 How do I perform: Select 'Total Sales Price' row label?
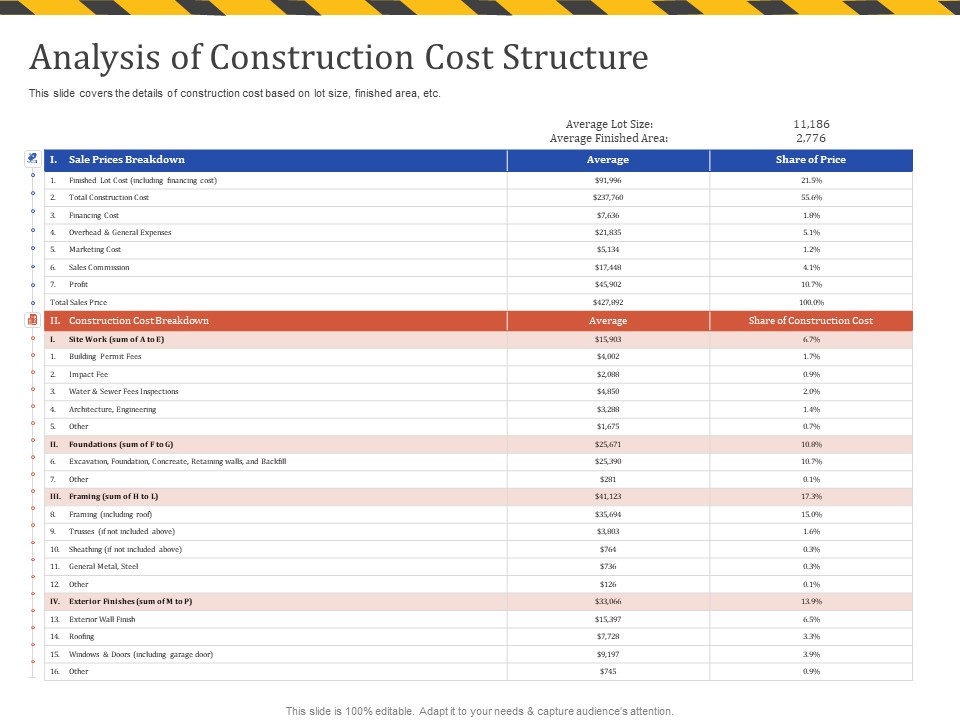coord(78,302)
